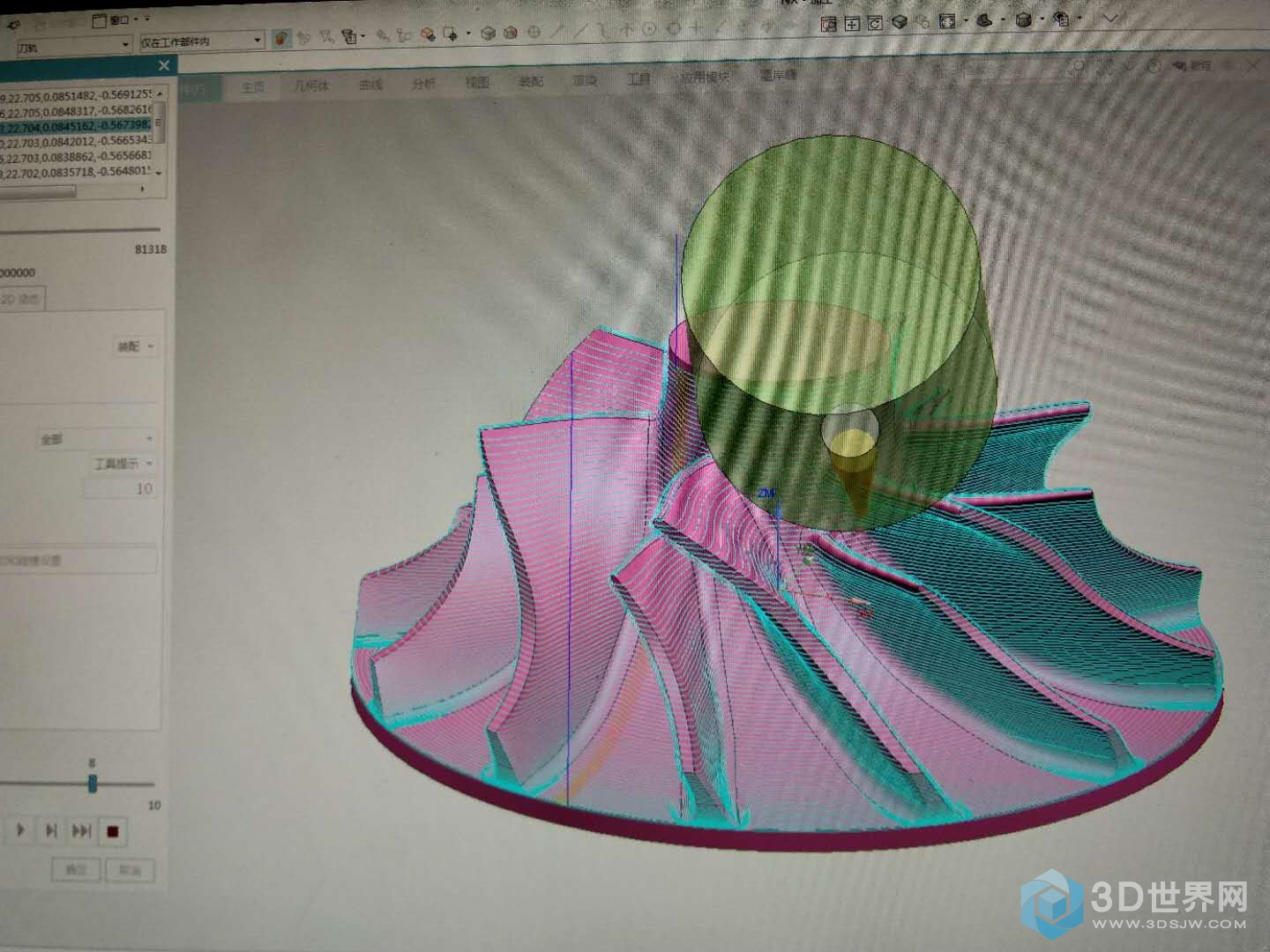The image size is (1270, 952).
Task: Click the wide settings button in dialog
Action: point(78,560)
